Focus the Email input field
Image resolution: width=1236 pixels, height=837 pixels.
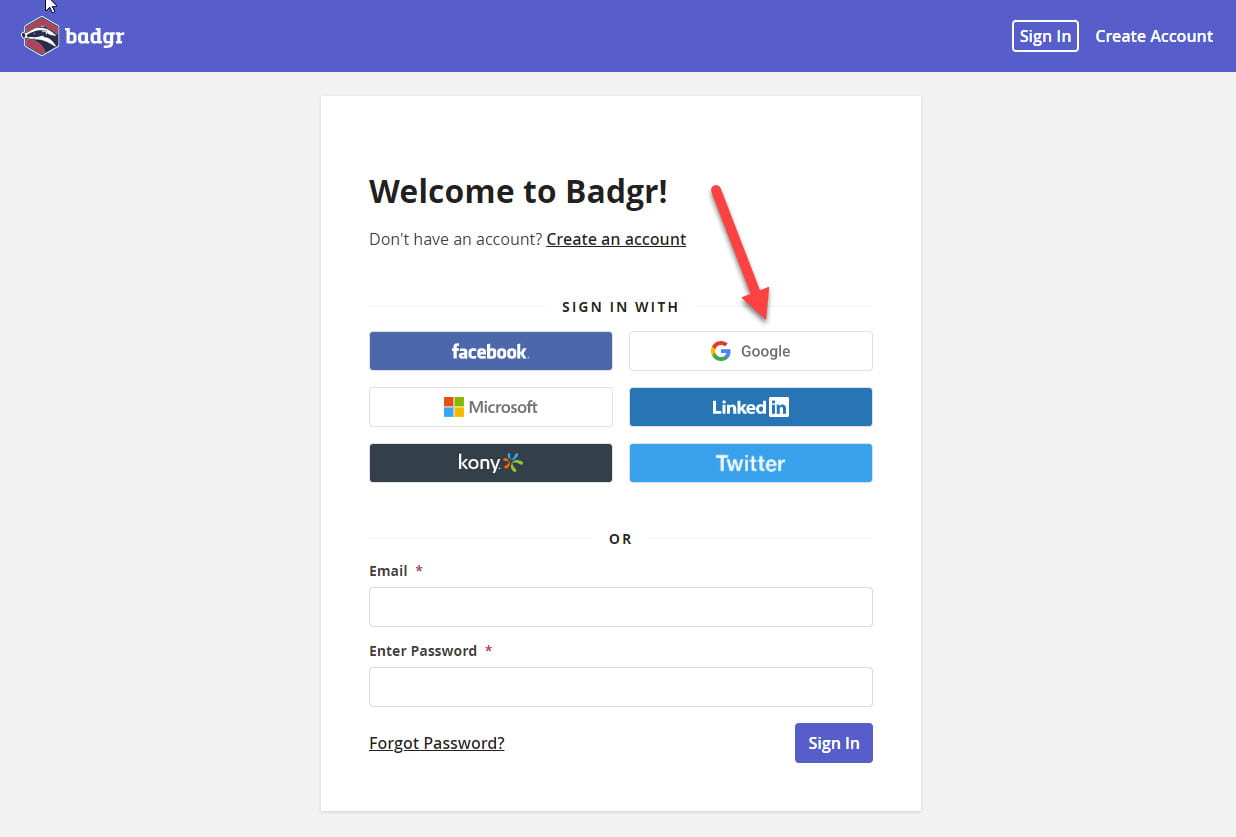click(621, 607)
